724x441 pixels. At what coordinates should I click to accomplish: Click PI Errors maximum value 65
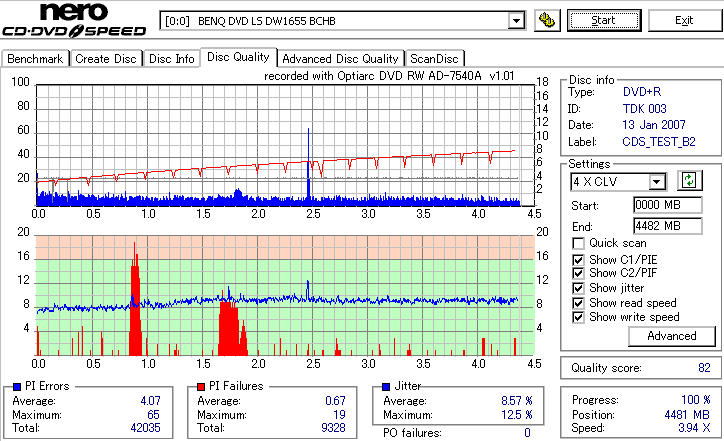[x=153, y=415]
